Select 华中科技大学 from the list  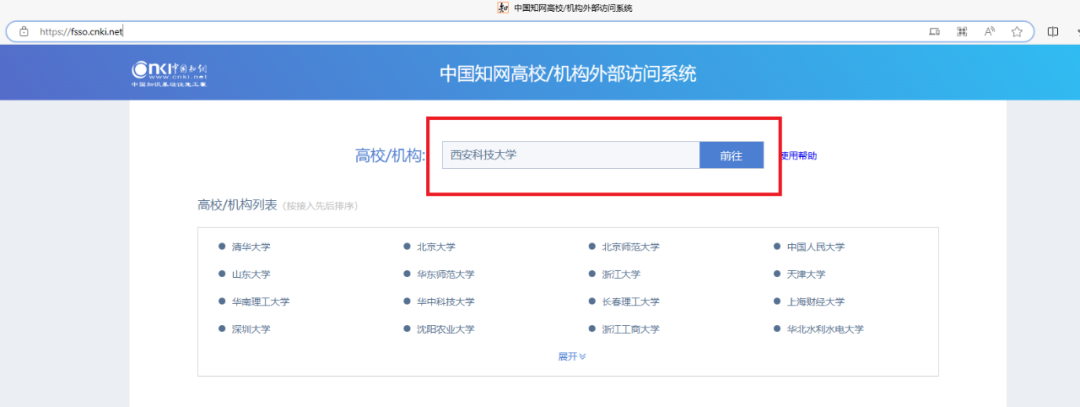coord(446,302)
